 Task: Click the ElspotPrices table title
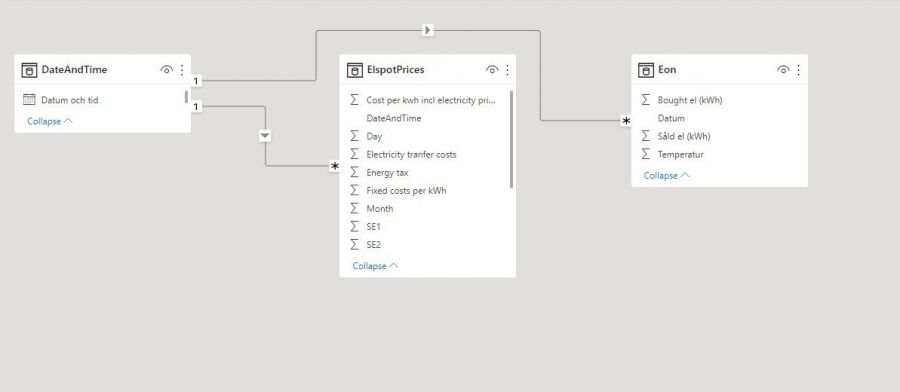pos(395,70)
